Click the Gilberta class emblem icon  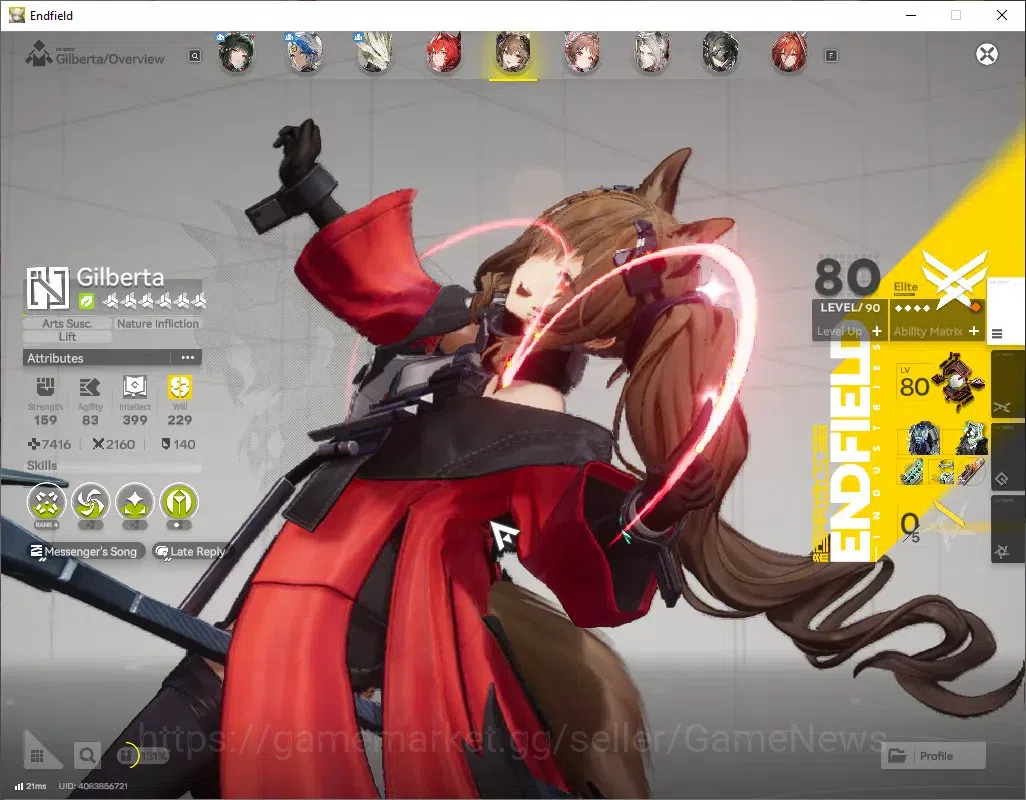click(x=48, y=287)
